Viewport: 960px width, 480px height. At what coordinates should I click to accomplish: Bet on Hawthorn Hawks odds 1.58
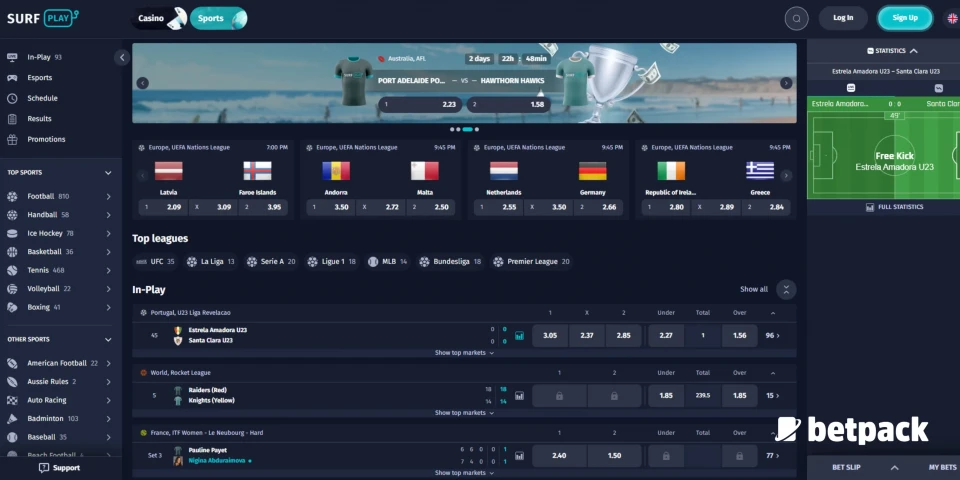508,105
